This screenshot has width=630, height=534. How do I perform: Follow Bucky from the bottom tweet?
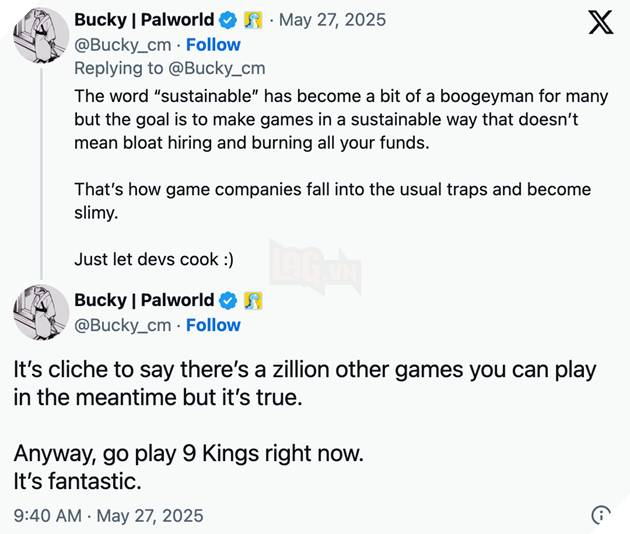point(213,325)
